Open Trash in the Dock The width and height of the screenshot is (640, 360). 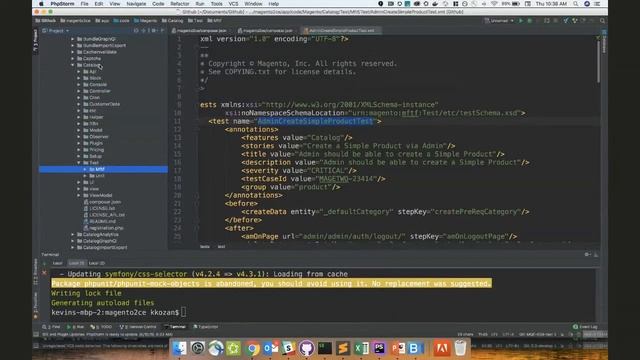460,348
